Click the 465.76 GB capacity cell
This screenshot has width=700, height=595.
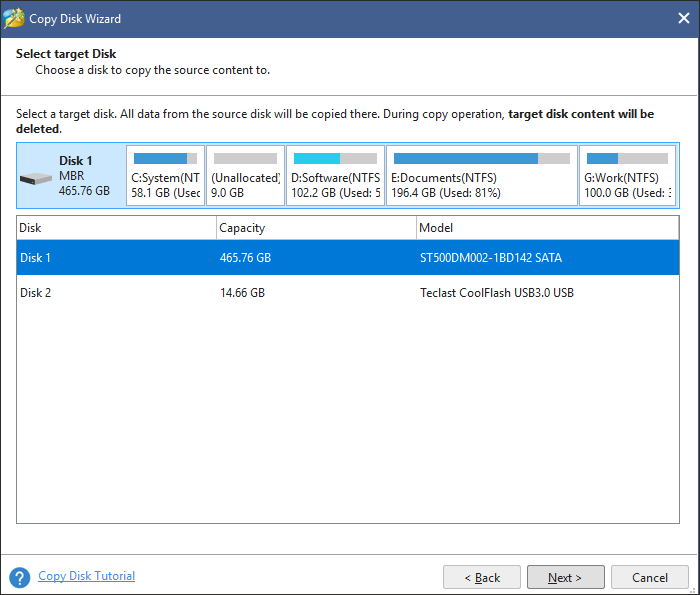pos(246,258)
